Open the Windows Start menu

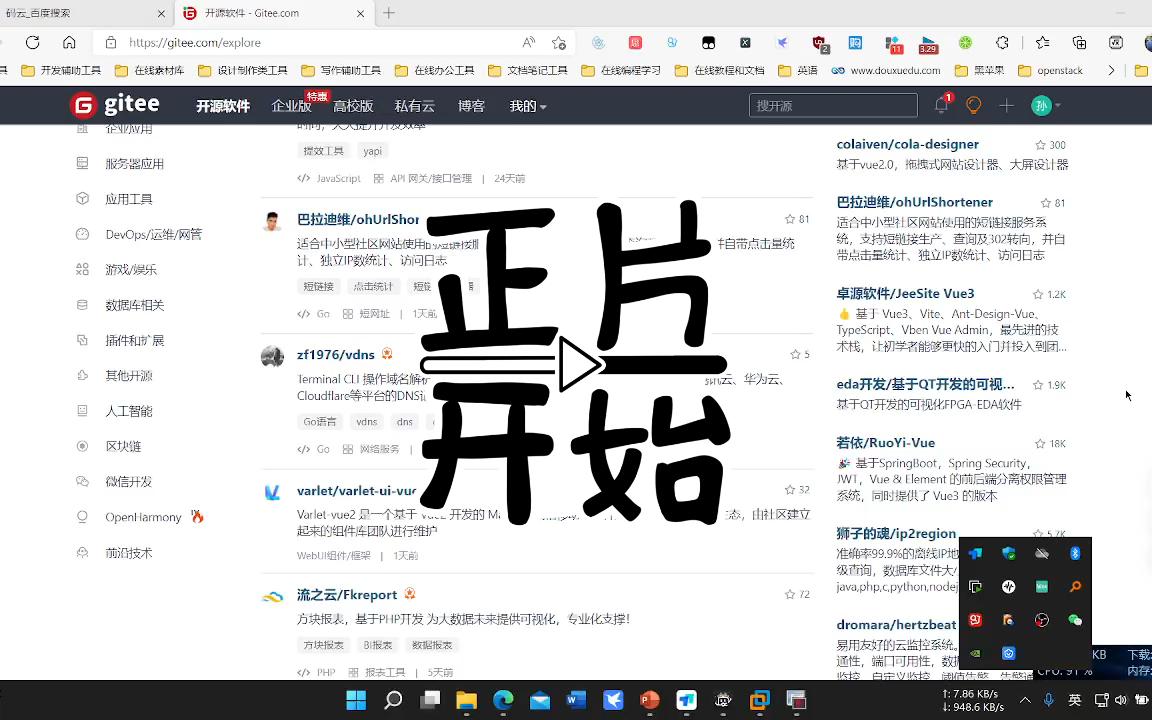[356, 699]
